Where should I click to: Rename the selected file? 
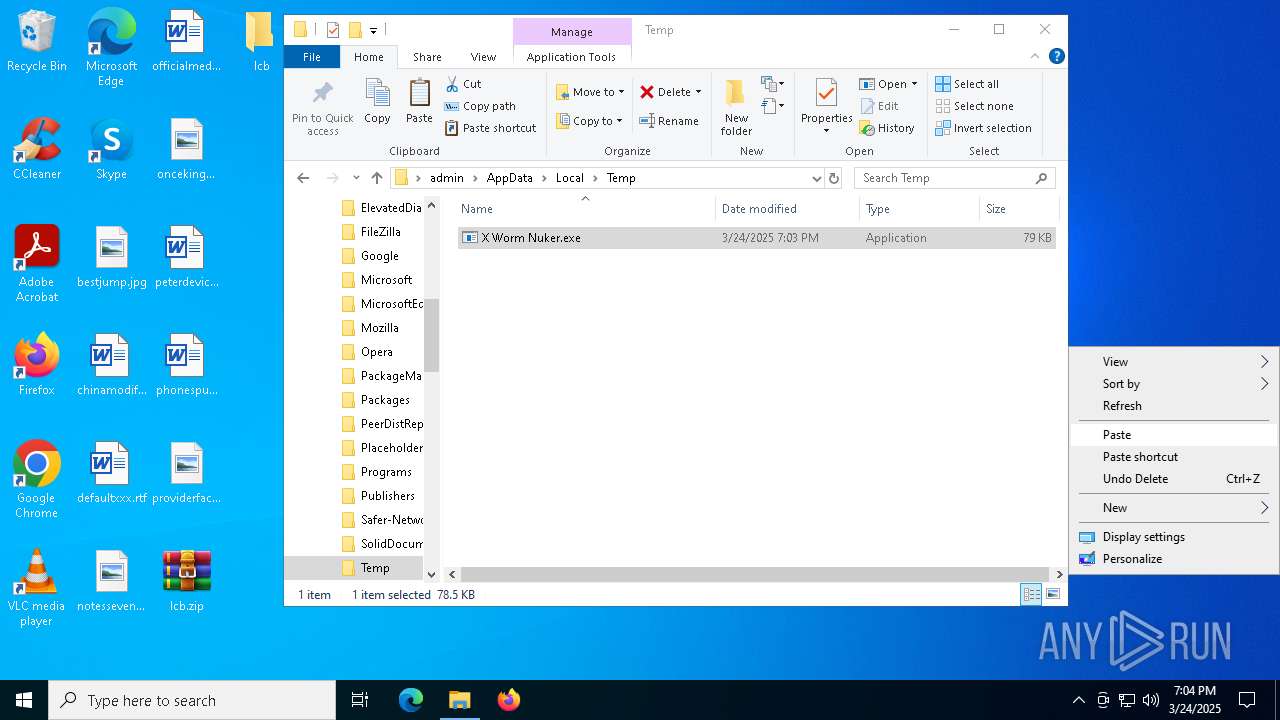(x=669, y=121)
